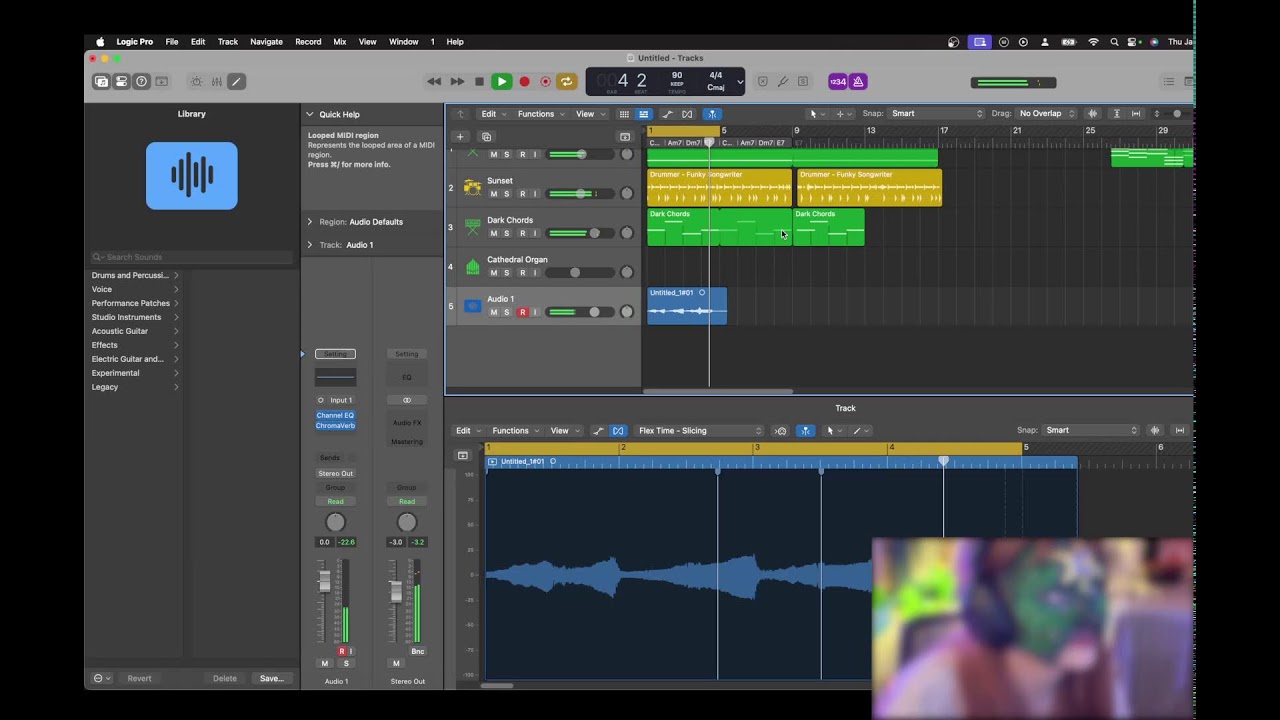Select grid view icon in Tracks menu bar

coord(624,114)
